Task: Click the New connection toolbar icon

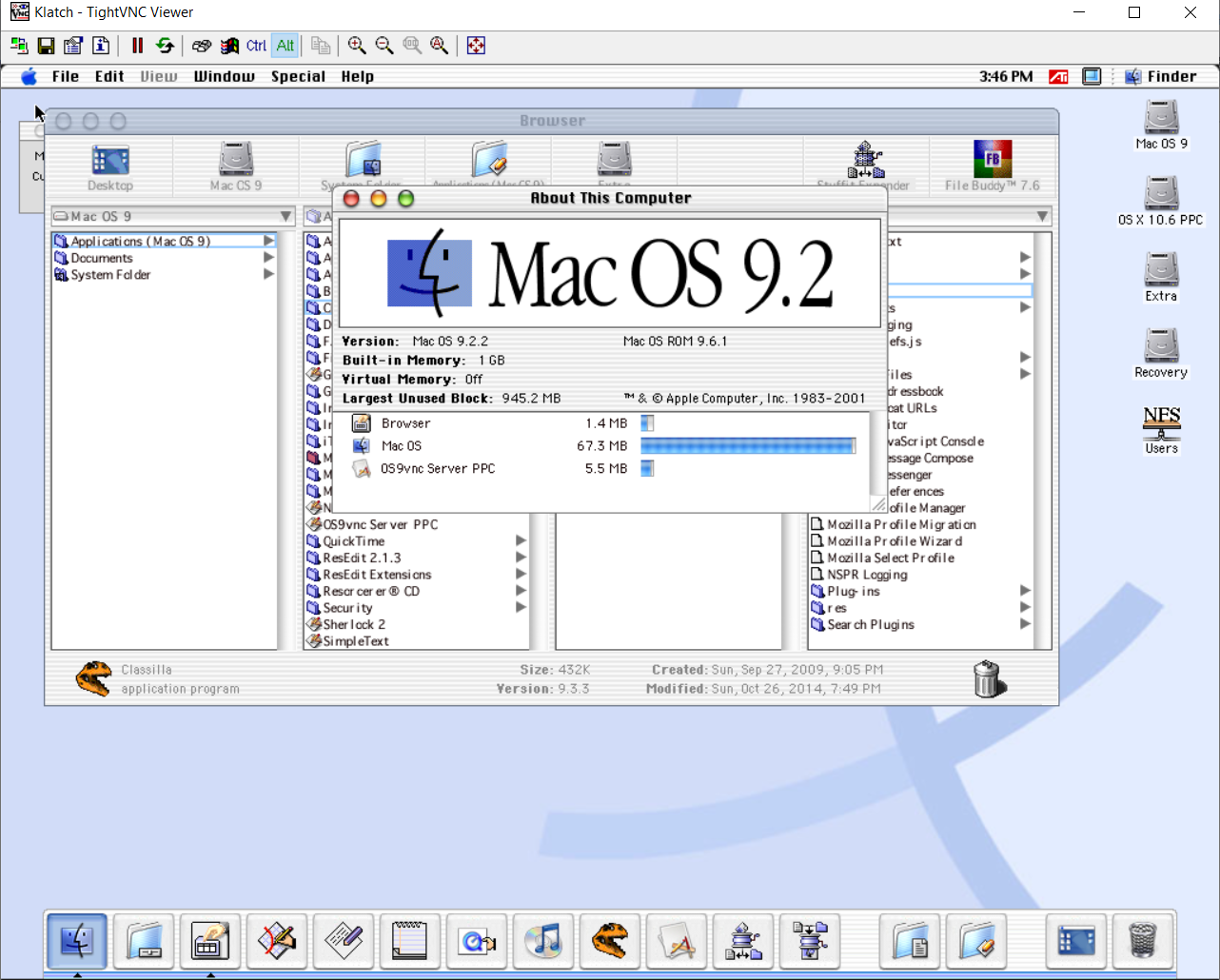Action: point(19,46)
